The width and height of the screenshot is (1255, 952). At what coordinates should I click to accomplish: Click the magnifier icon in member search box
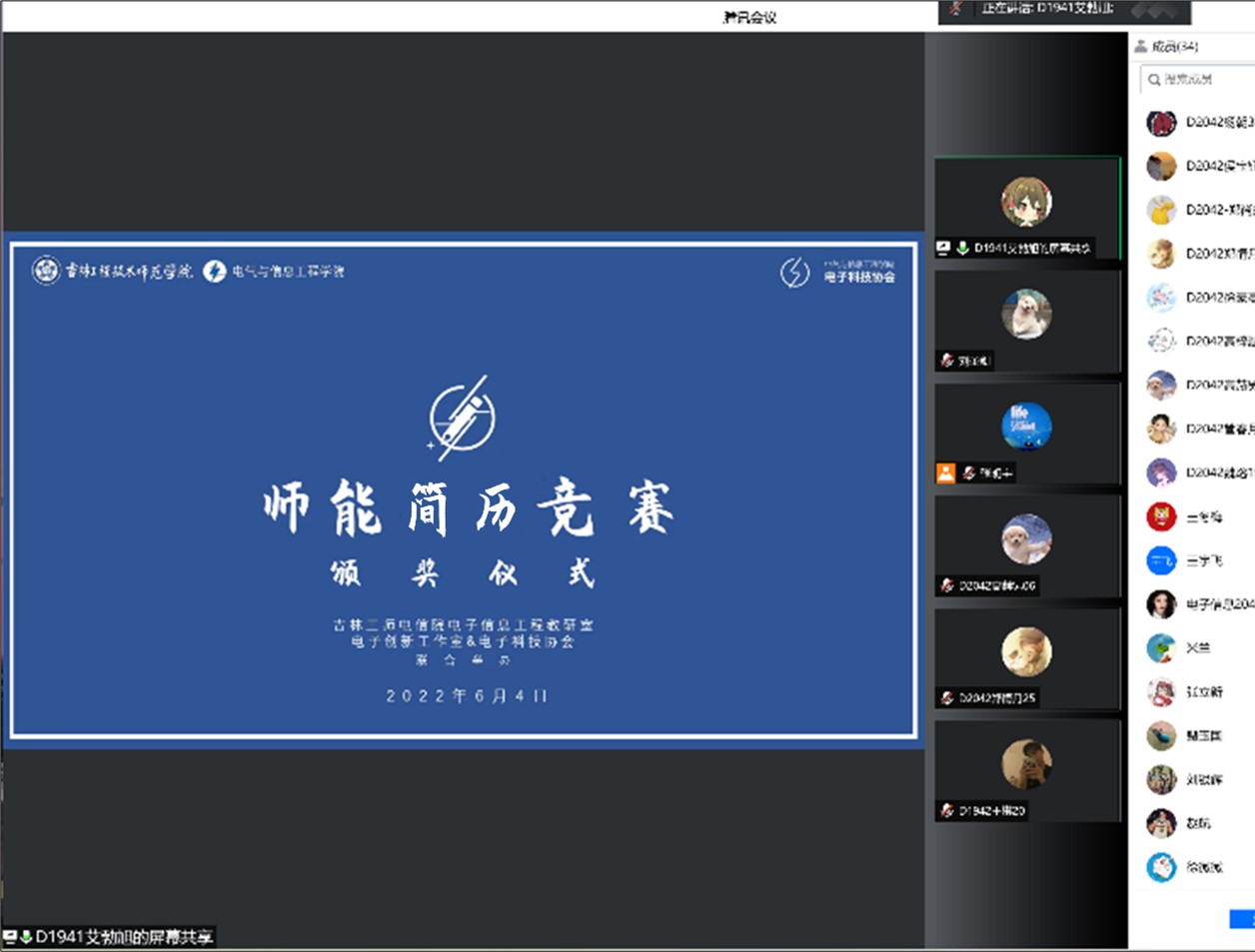pyautogui.click(x=1154, y=79)
